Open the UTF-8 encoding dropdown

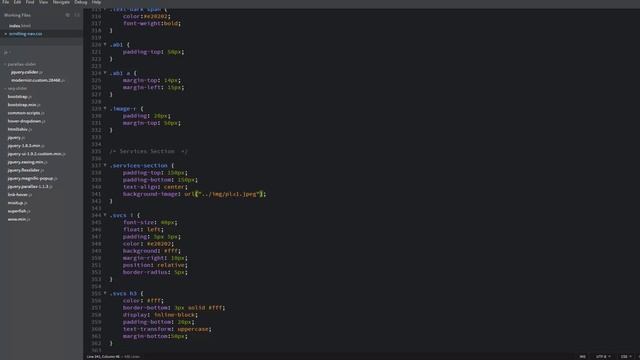603,357
